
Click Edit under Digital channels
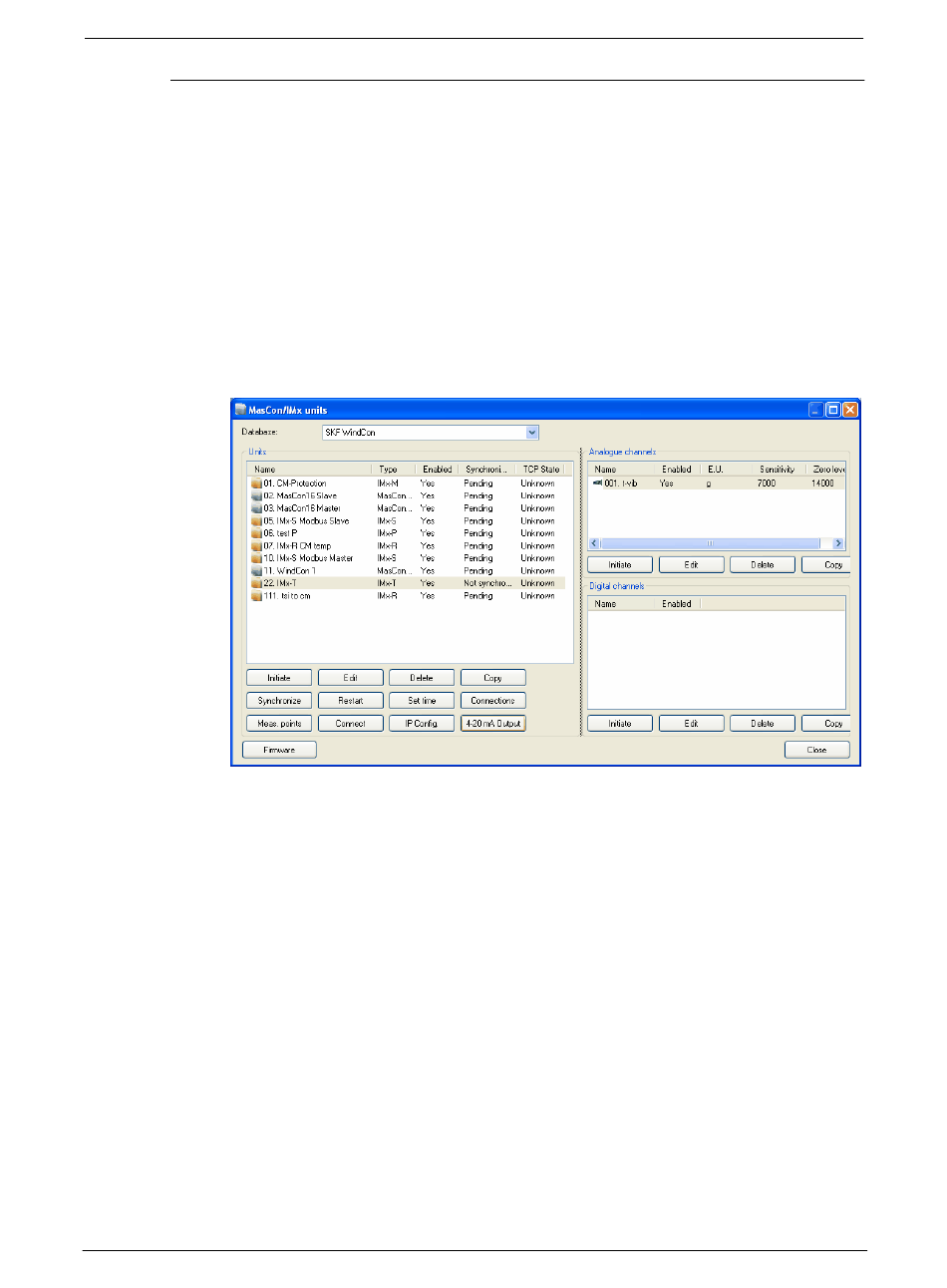coord(692,724)
